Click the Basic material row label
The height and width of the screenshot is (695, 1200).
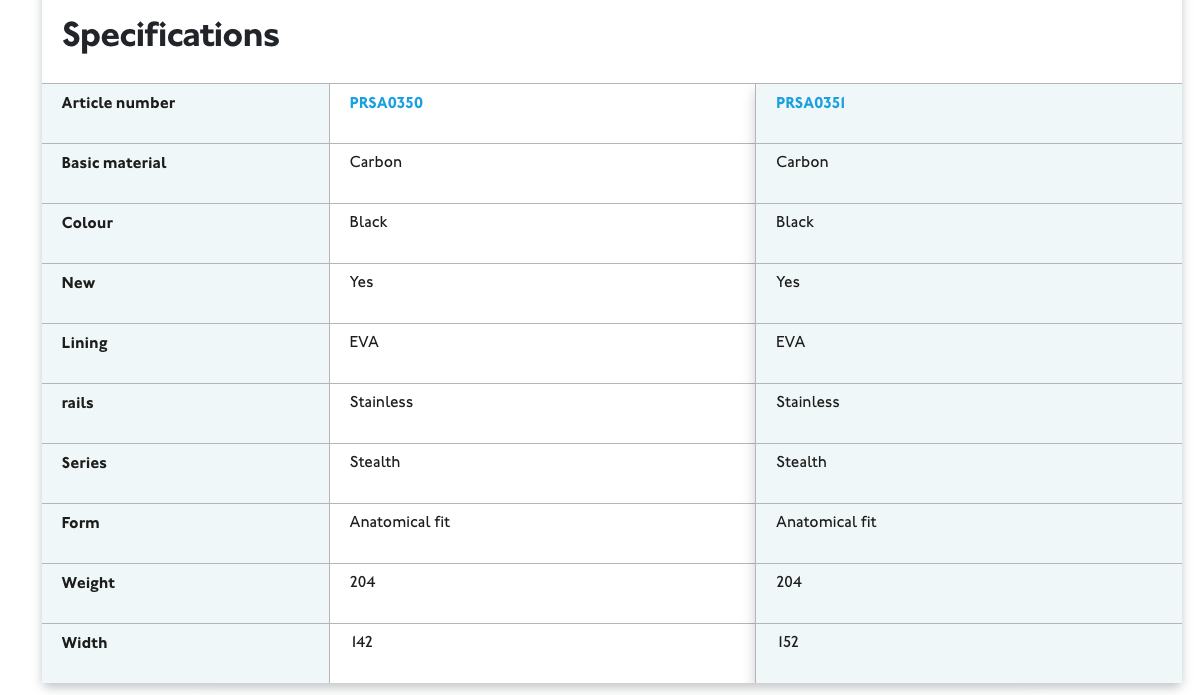pyautogui.click(x=114, y=163)
